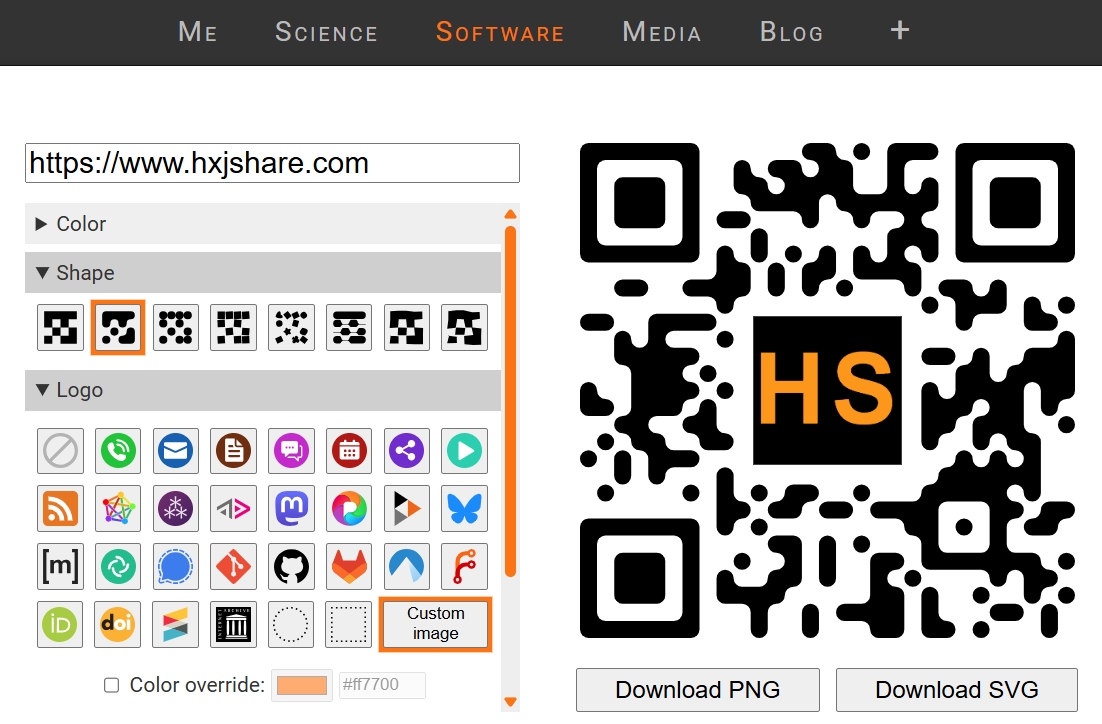
Task: Enable the Color override checkbox
Action: pos(112,685)
